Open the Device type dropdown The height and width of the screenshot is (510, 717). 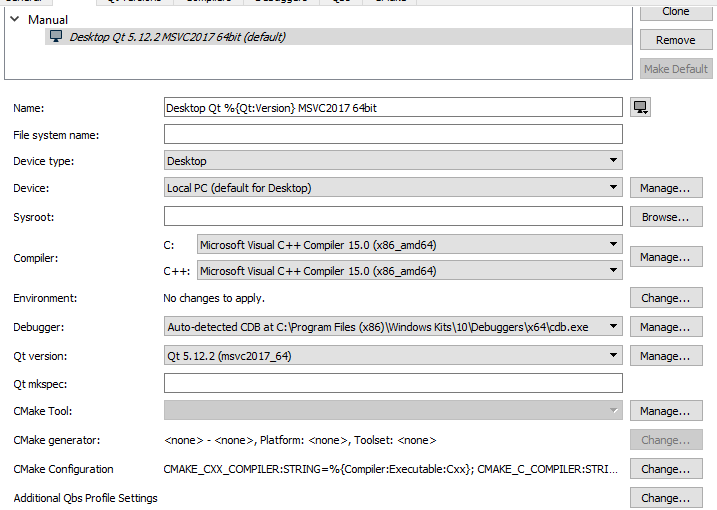(393, 161)
